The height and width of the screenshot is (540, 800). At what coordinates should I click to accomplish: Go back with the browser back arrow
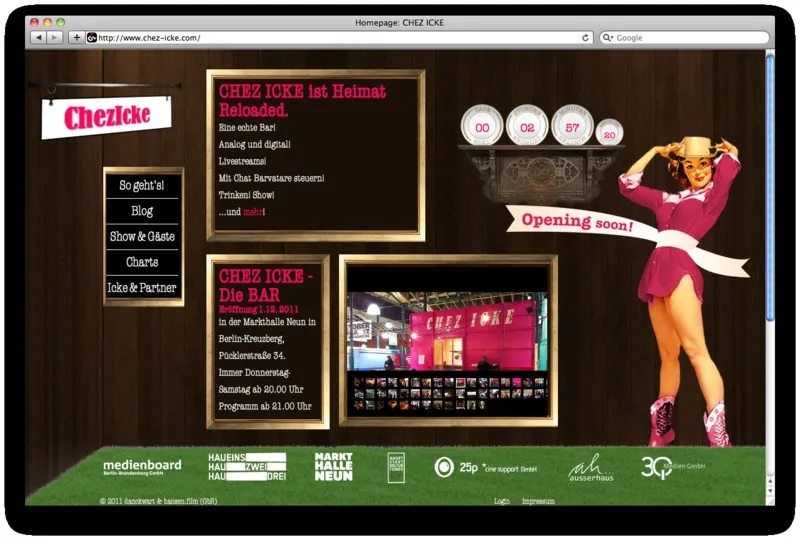(x=39, y=37)
